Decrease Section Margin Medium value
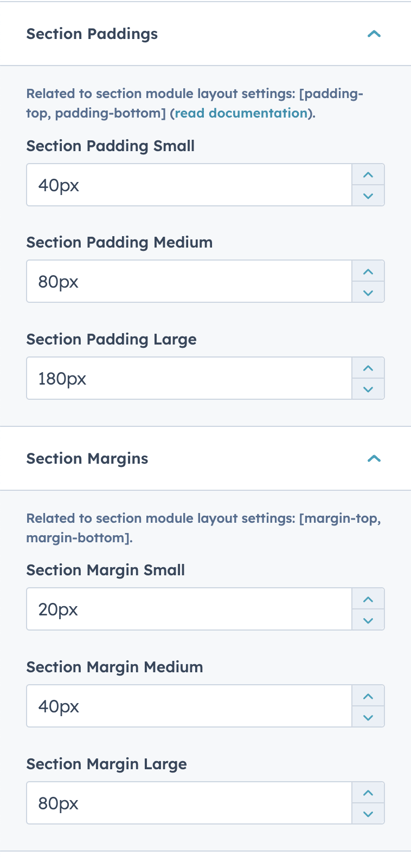411x857 pixels. (368, 717)
